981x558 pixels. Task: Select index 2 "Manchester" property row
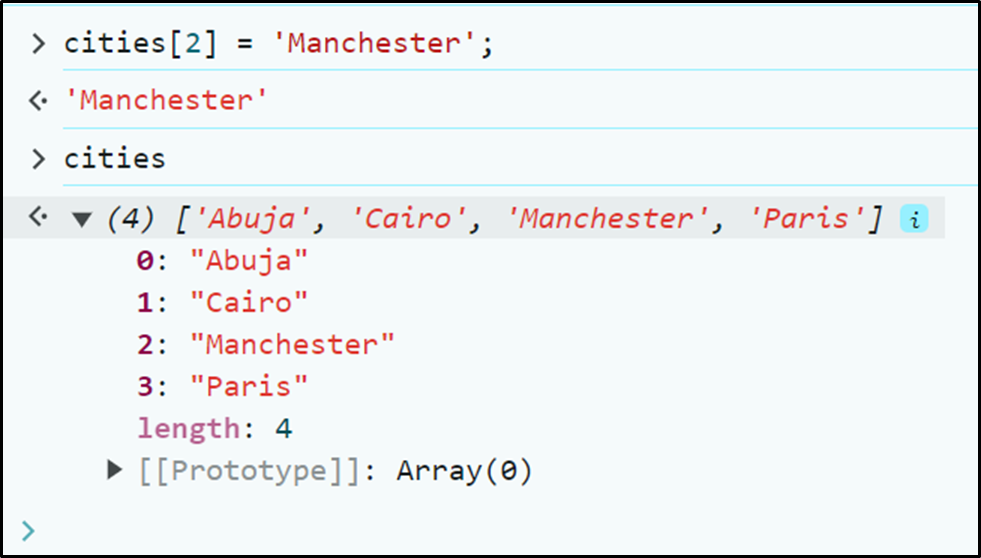(x=265, y=345)
